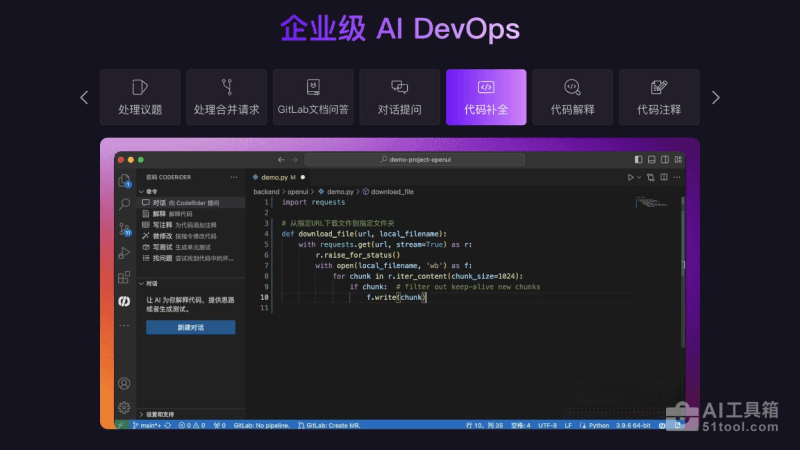Select the 代码解释 feature tab
Screen dimensions: 800x450
572,97
